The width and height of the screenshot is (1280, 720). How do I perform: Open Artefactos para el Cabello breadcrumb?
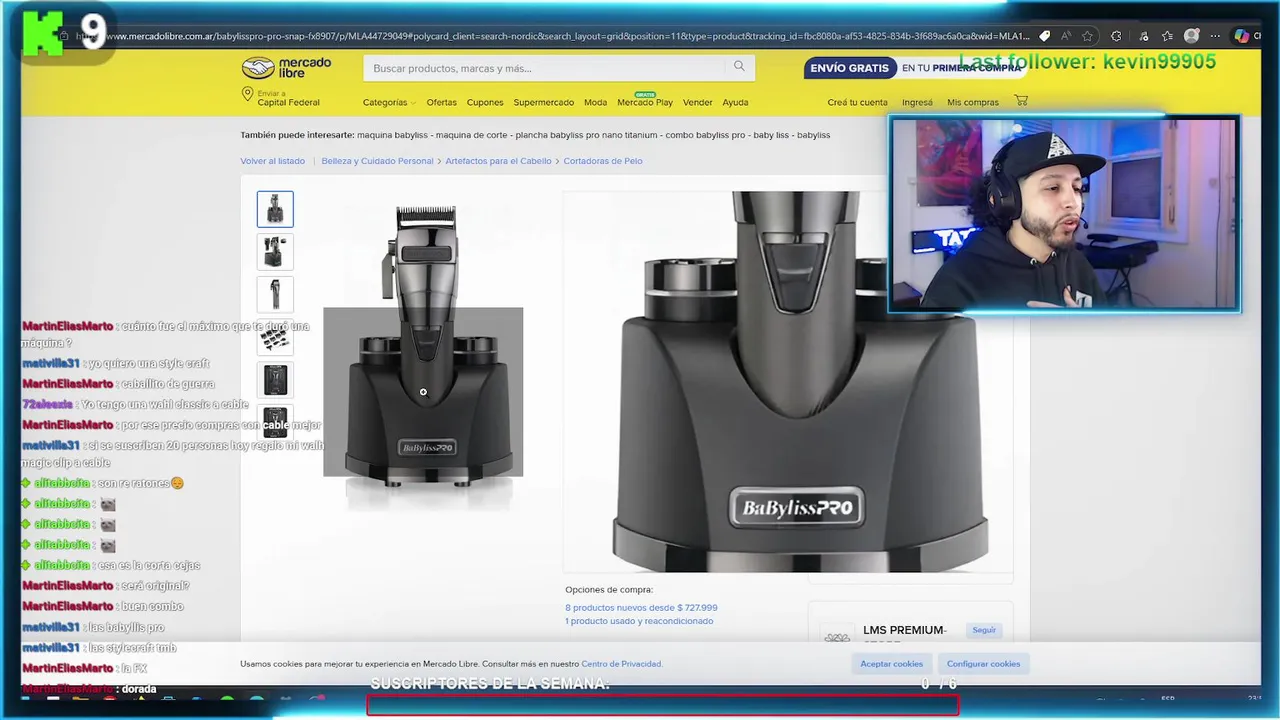pyautogui.click(x=498, y=161)
